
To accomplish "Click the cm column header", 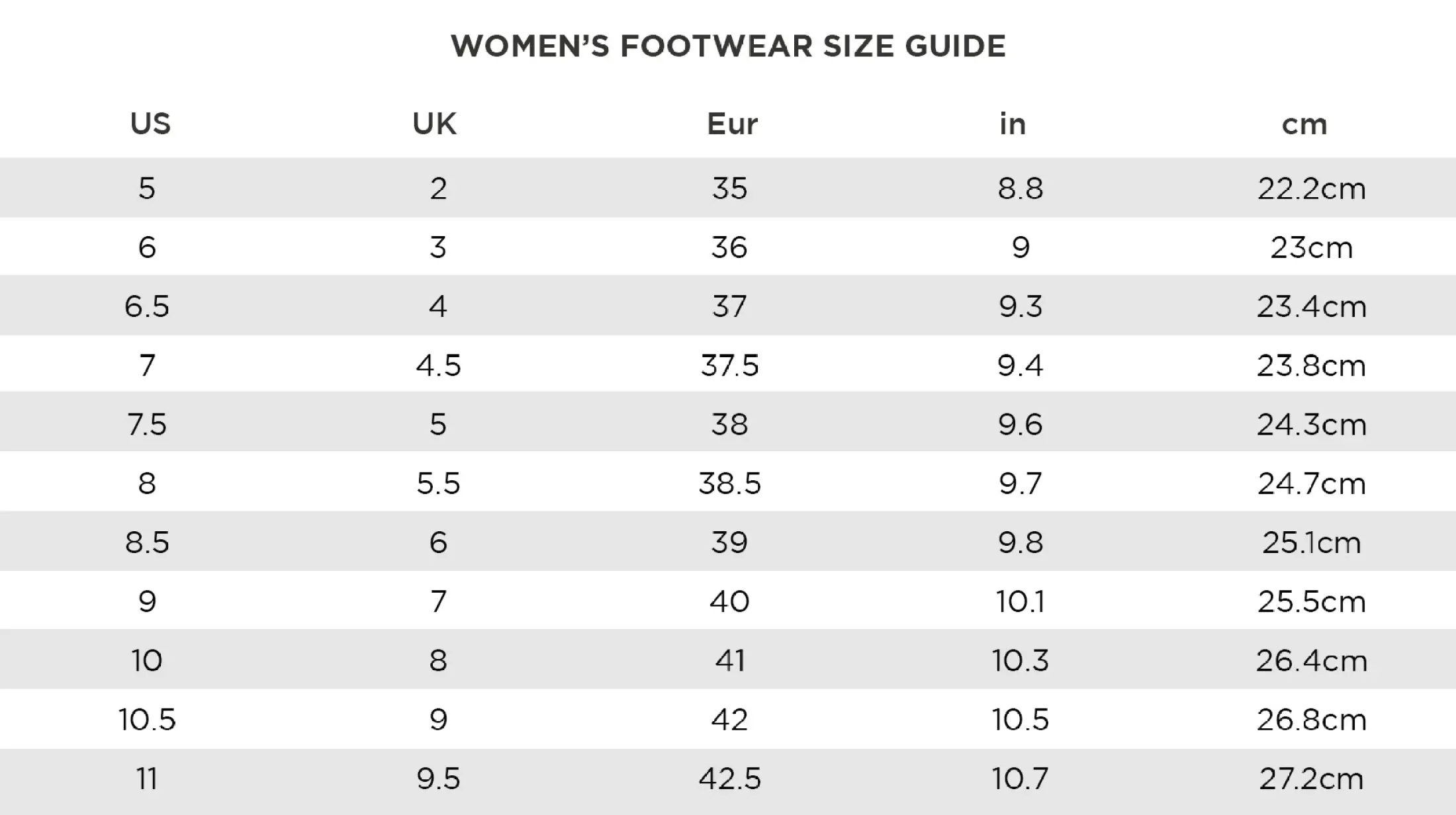I will [x=1304, y=124].
